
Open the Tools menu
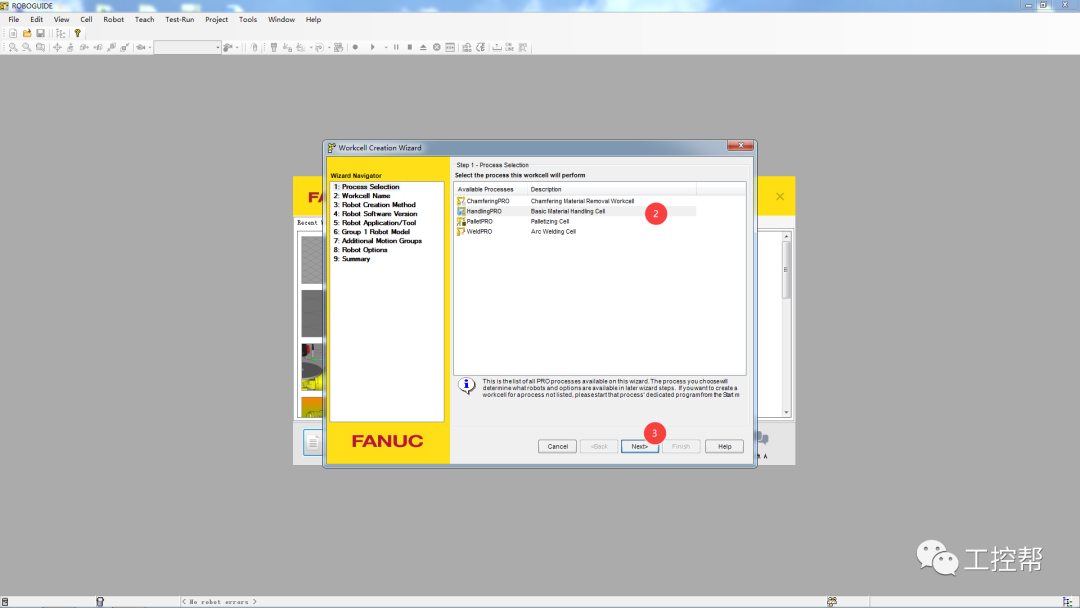pos(248,19)
